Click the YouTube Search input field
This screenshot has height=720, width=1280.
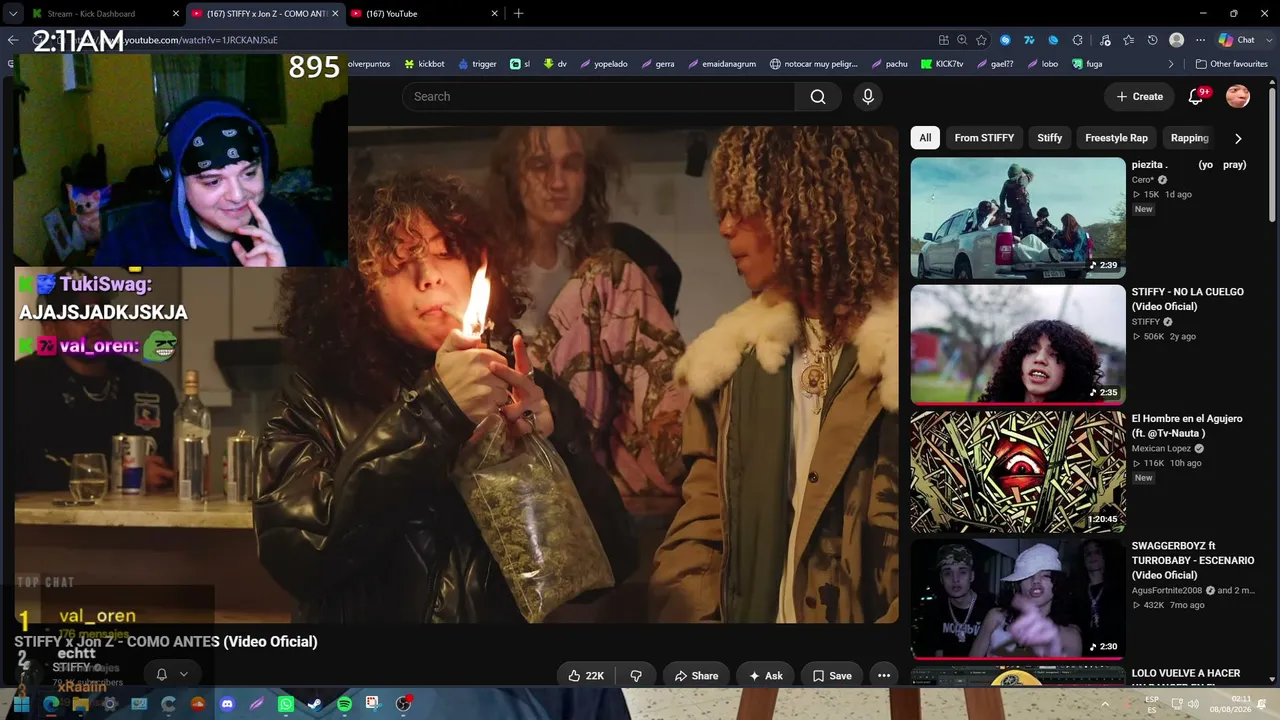click(599, 97)
